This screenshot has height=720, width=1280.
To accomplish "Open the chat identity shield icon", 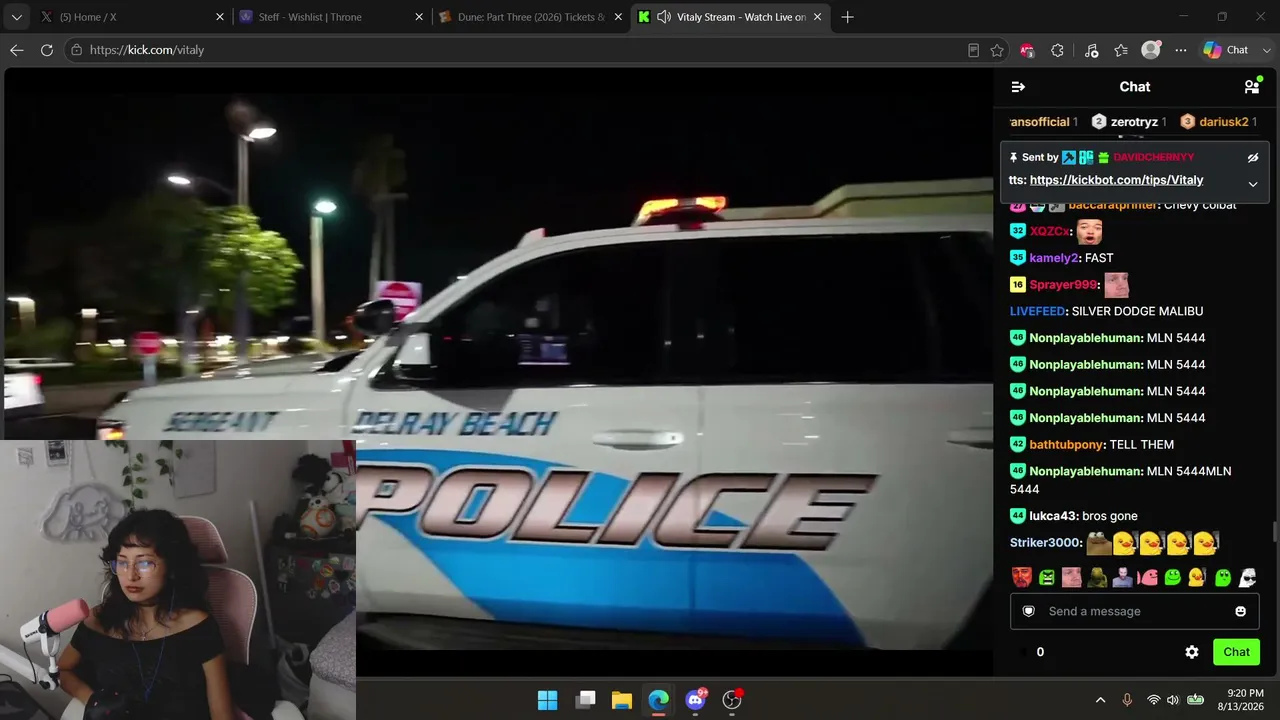I will 1028,611.
